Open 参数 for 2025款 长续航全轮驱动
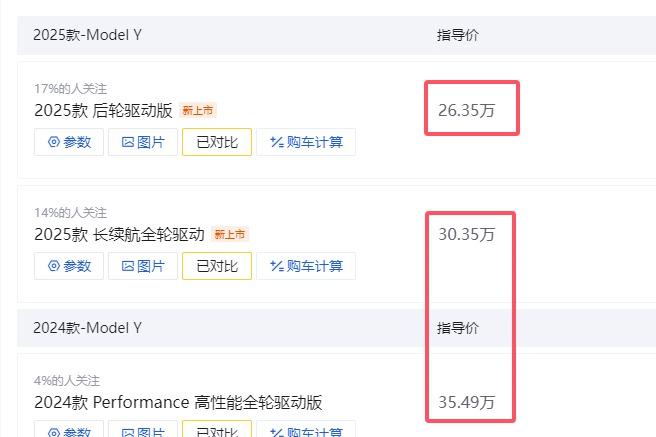Viewport: 656px width, 437px height. coord(69,266)
